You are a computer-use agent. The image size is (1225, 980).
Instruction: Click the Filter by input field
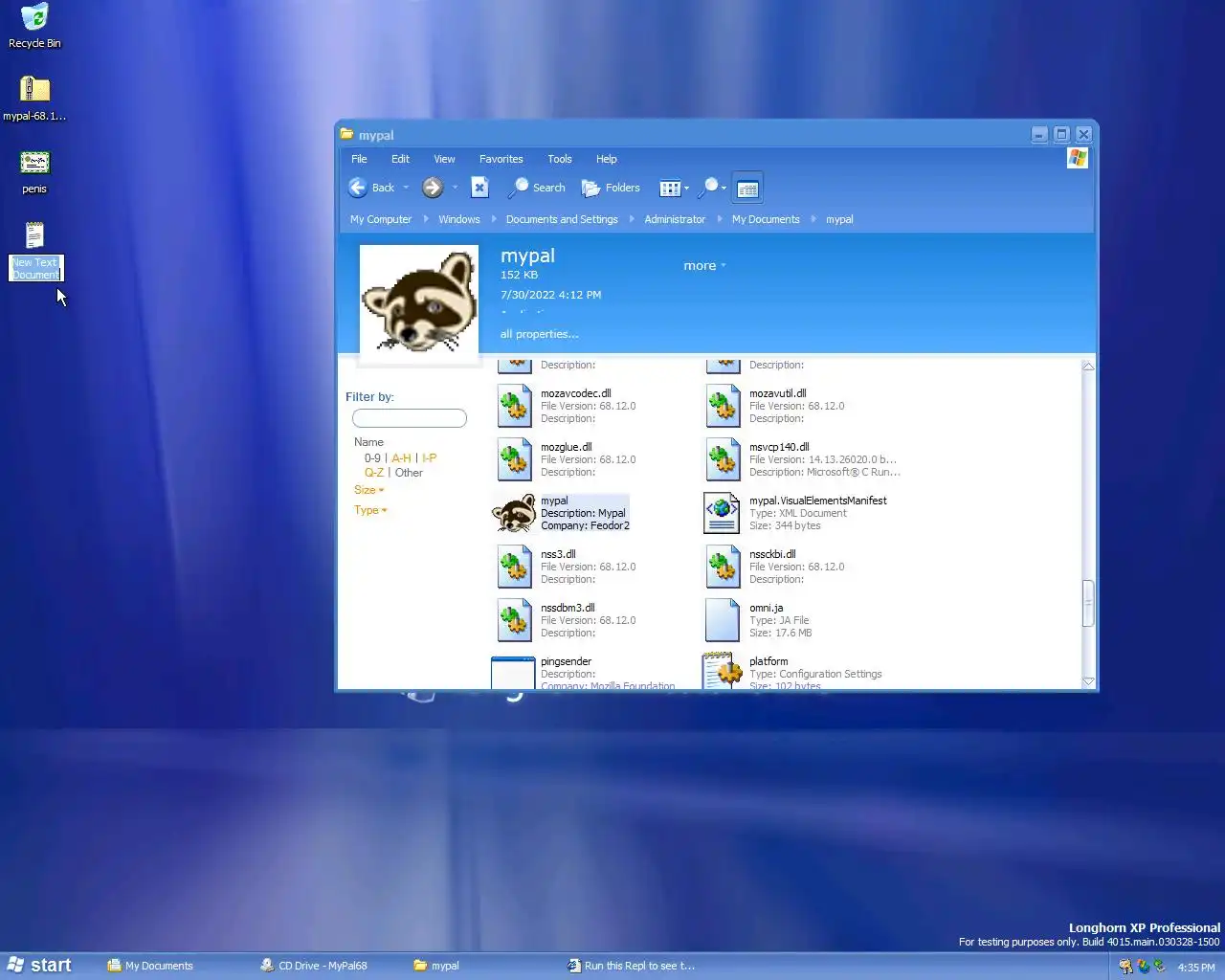[410, 418]
